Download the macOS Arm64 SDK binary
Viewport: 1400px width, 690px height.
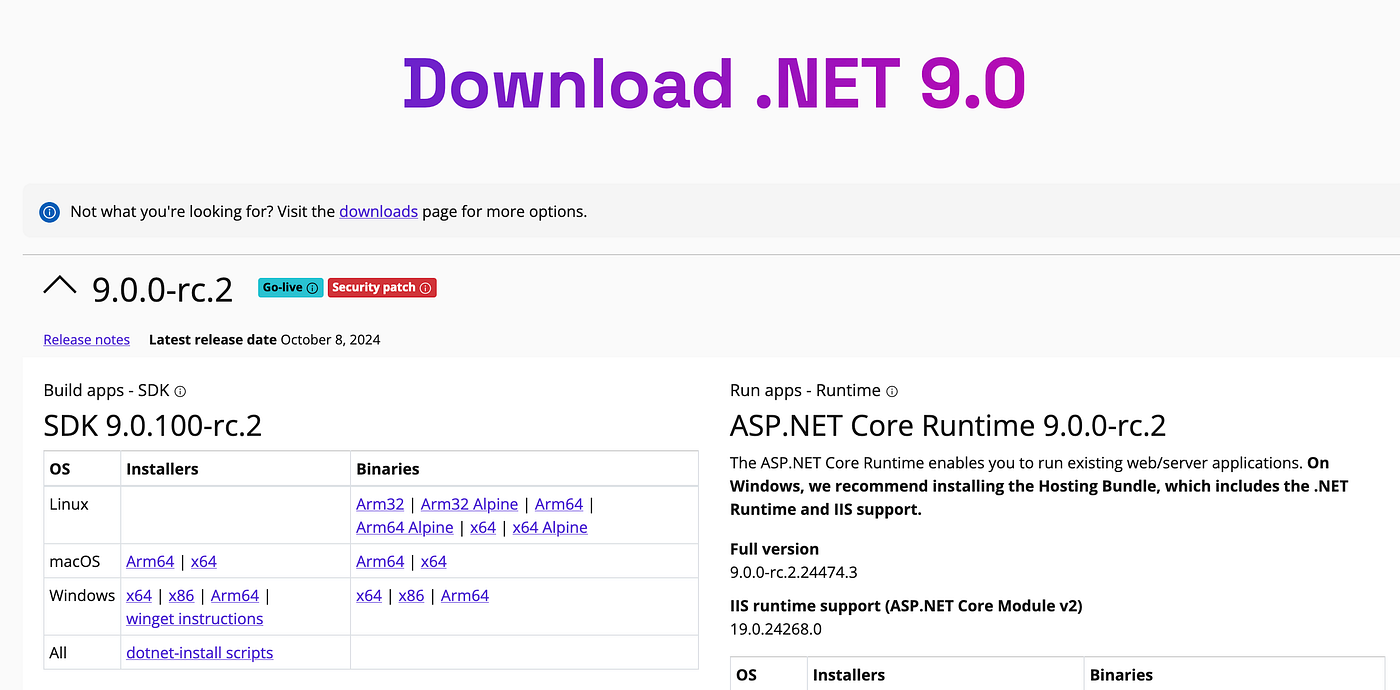(380, 562)
